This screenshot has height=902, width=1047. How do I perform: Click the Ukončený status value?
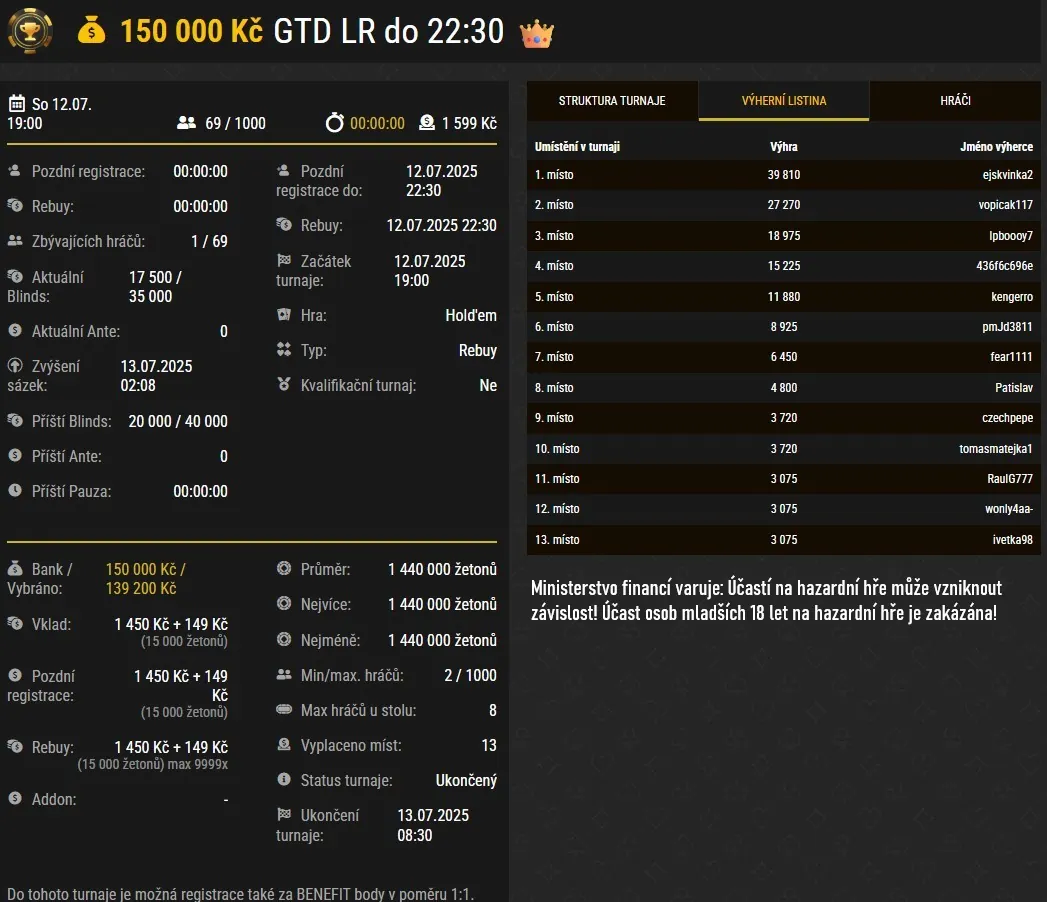click(466, 780)
